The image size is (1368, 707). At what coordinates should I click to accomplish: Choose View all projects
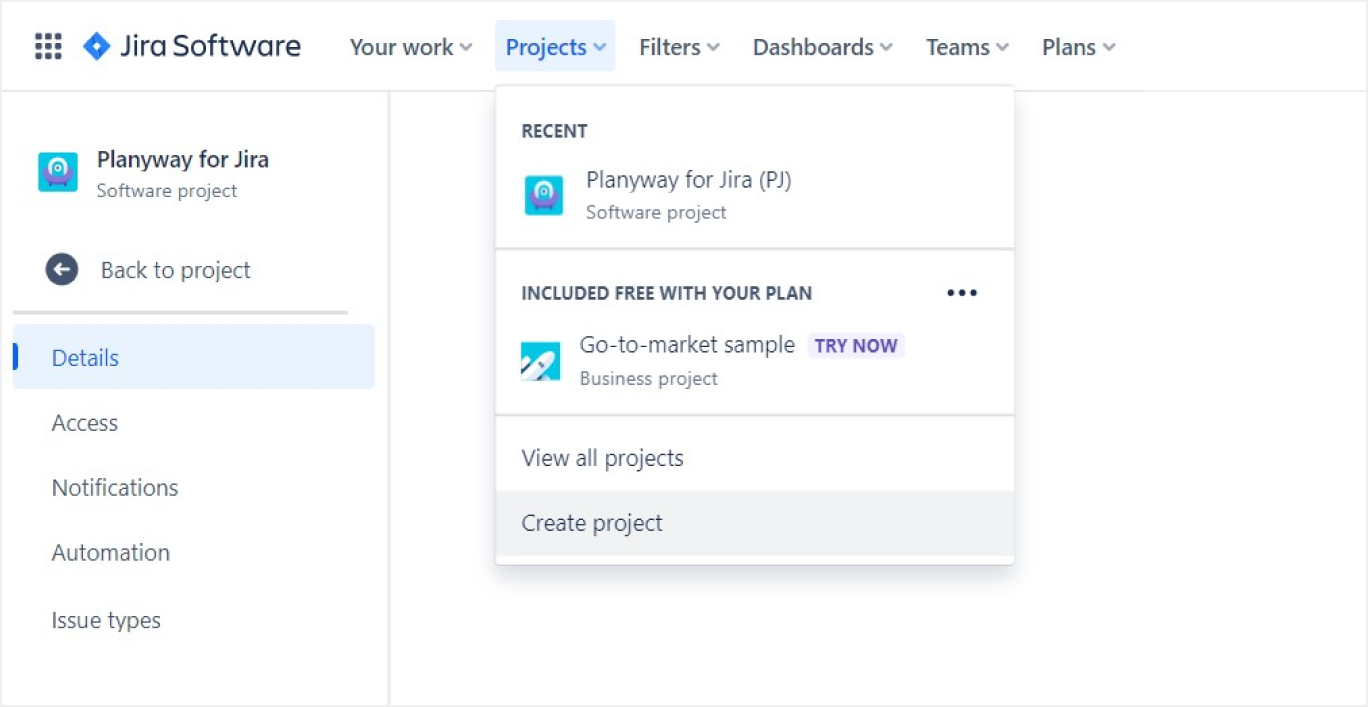pyautogui.click(x=602, y=458)
